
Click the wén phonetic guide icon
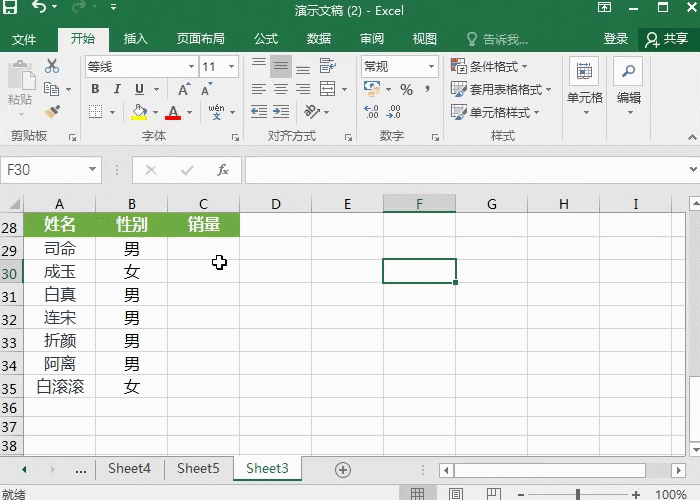[217, 112]
